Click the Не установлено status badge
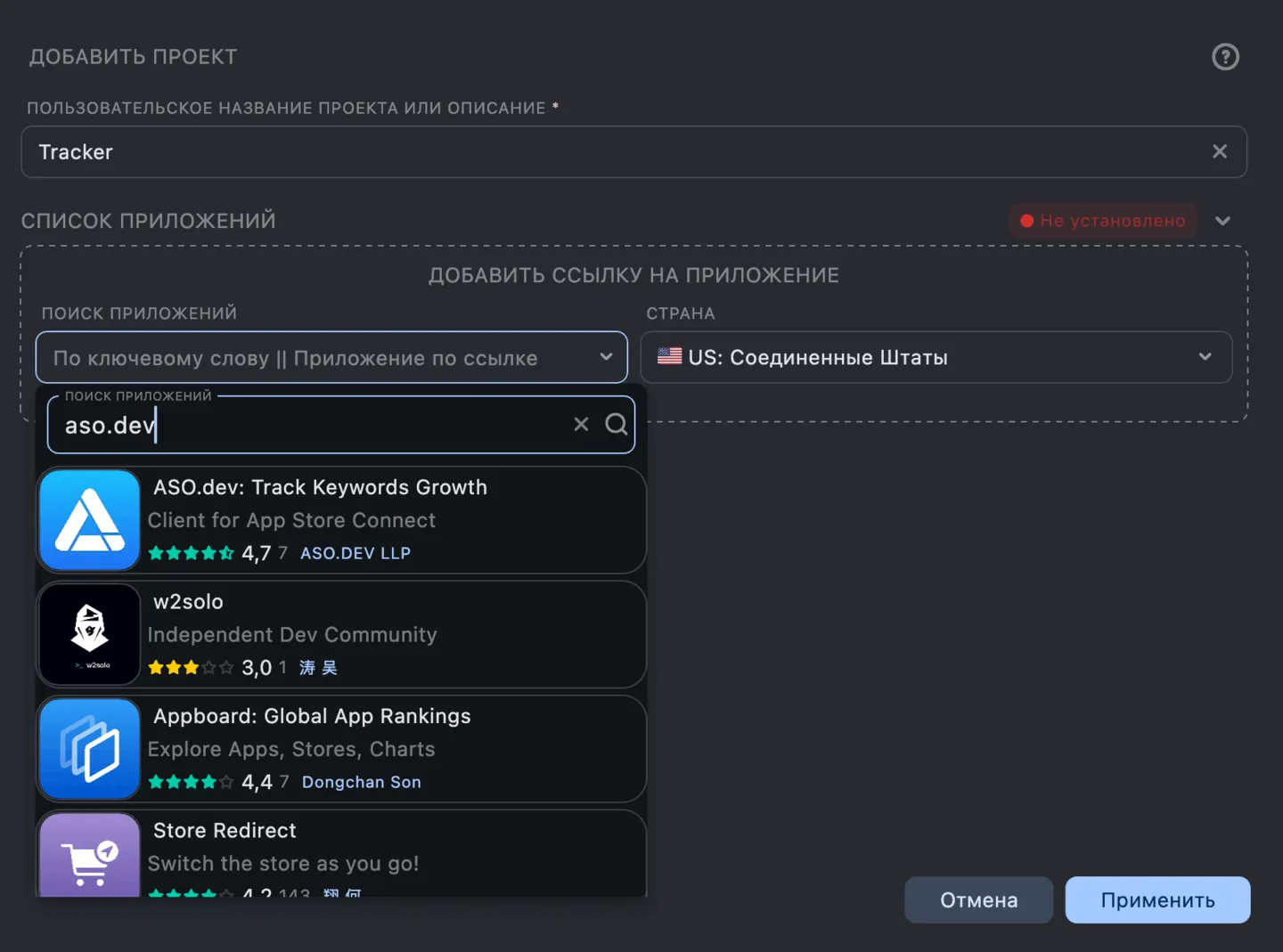This screenshot has height=952, width=1283. click(1102, 220)
